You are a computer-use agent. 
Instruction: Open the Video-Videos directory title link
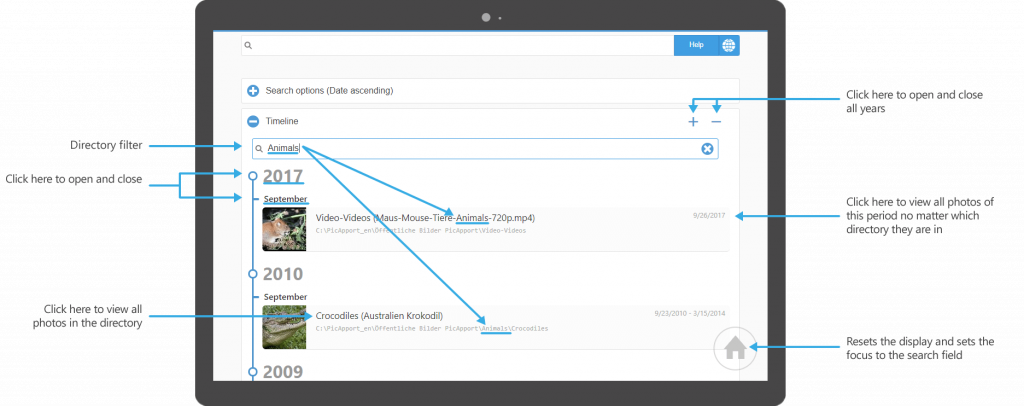[x=438, y=217]
